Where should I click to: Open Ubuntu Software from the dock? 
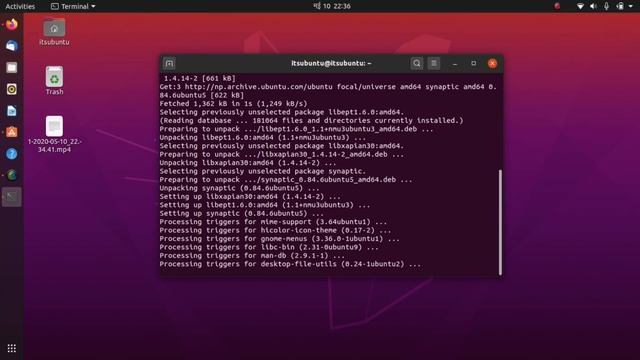coord(11,132)
